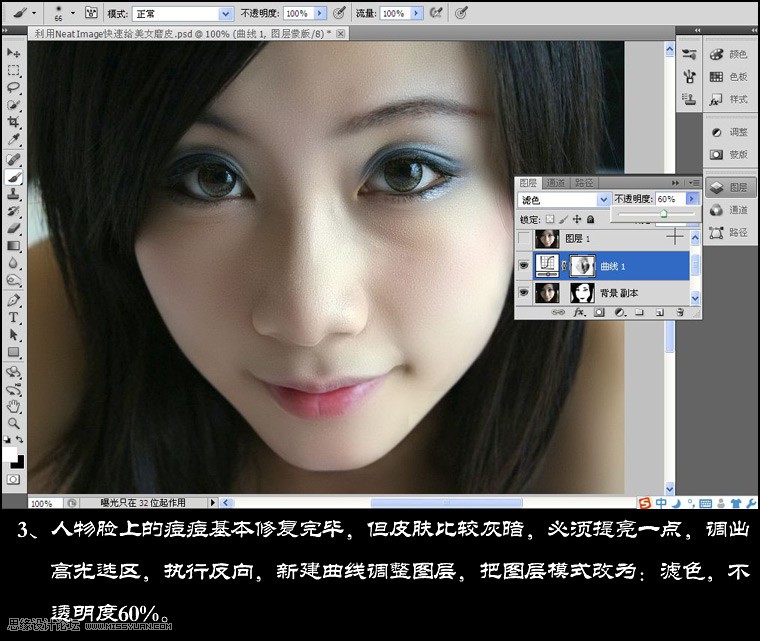Click the add layer mask icon
Screen dimensions: 760x641
coord(599,312)
